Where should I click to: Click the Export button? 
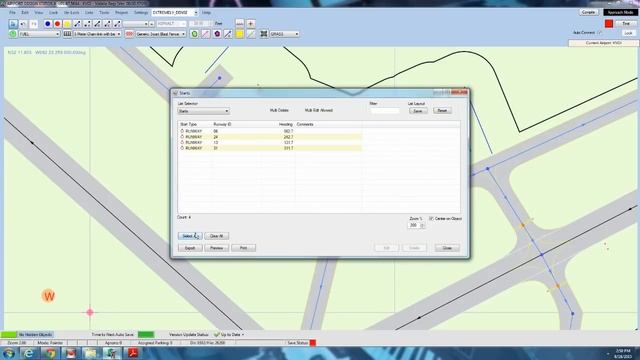point(190,248)
